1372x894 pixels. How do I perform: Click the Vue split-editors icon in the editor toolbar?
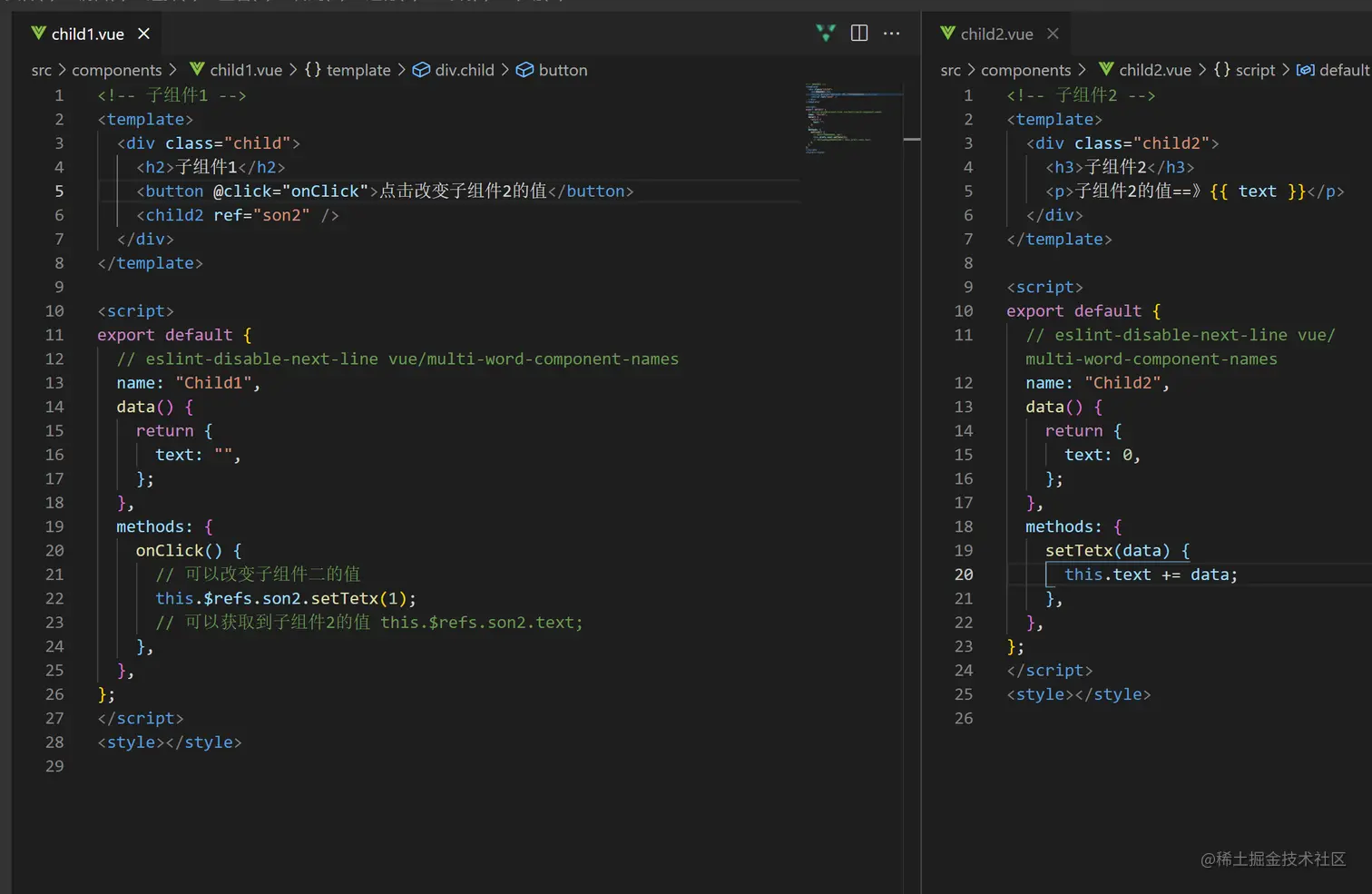[x=826, y=34]
